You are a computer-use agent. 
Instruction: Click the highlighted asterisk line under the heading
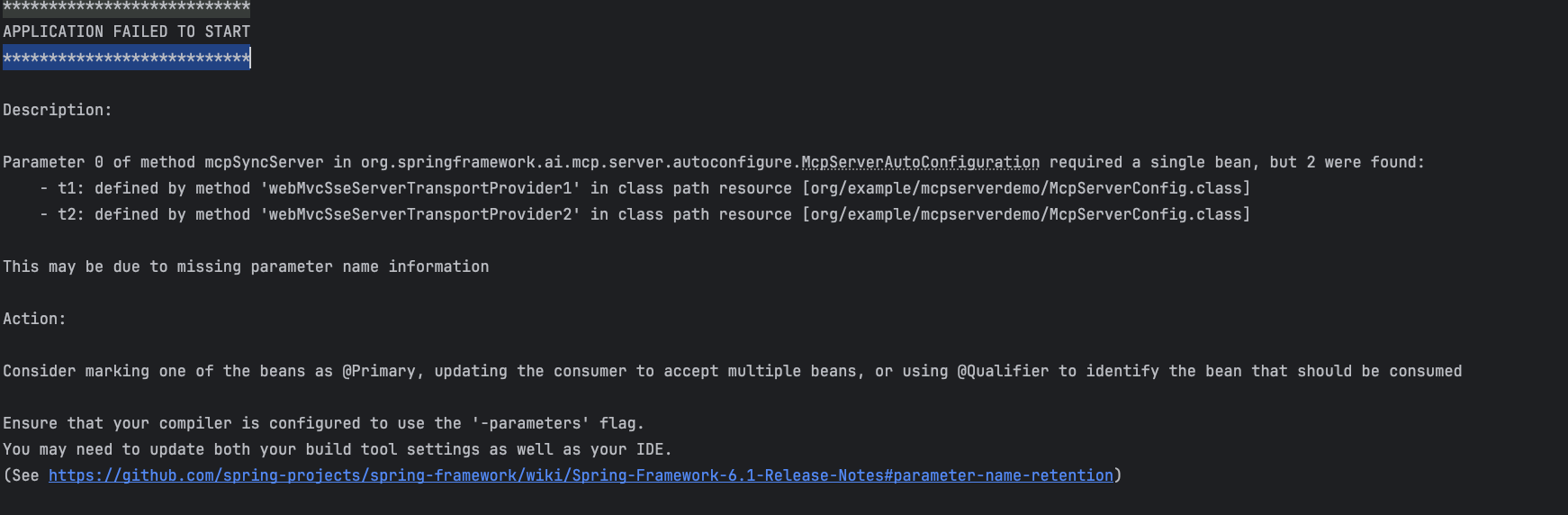coord(127,59)
